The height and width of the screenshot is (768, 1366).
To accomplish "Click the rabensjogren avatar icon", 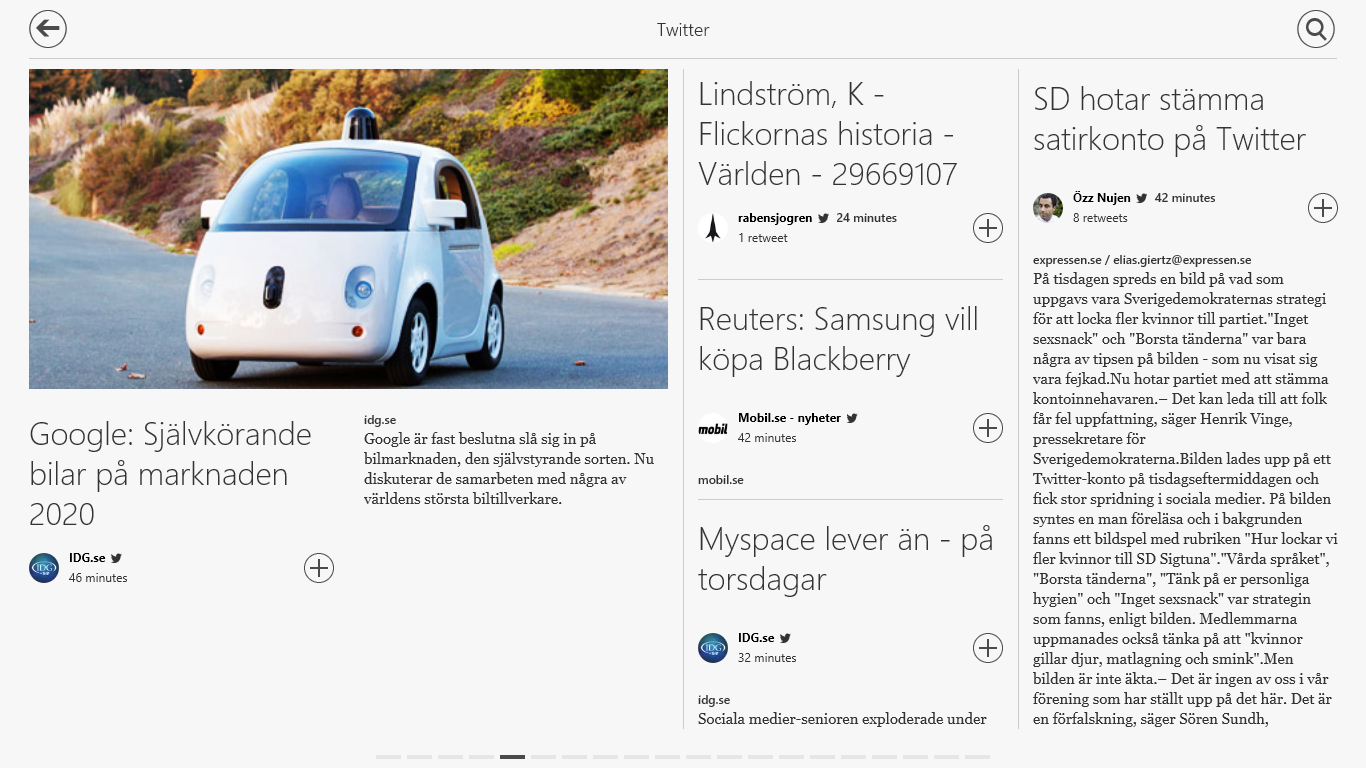I will pos(713,228).
